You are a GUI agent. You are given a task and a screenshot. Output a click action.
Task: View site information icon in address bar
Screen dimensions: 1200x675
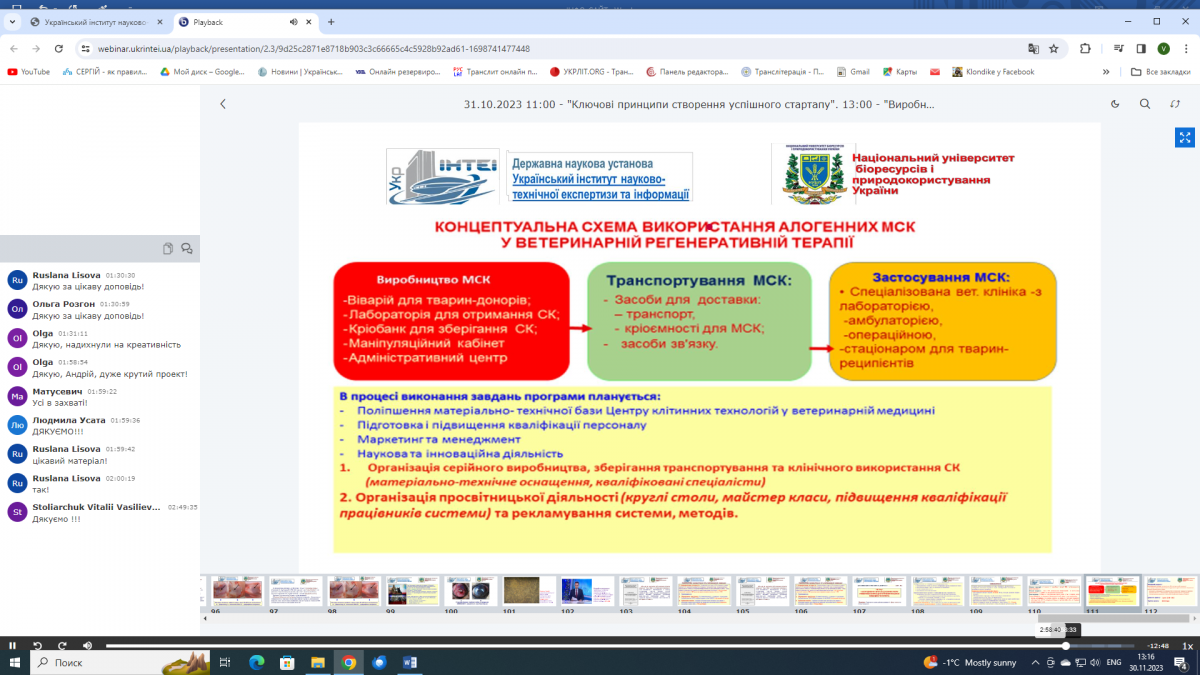(86, 48)
